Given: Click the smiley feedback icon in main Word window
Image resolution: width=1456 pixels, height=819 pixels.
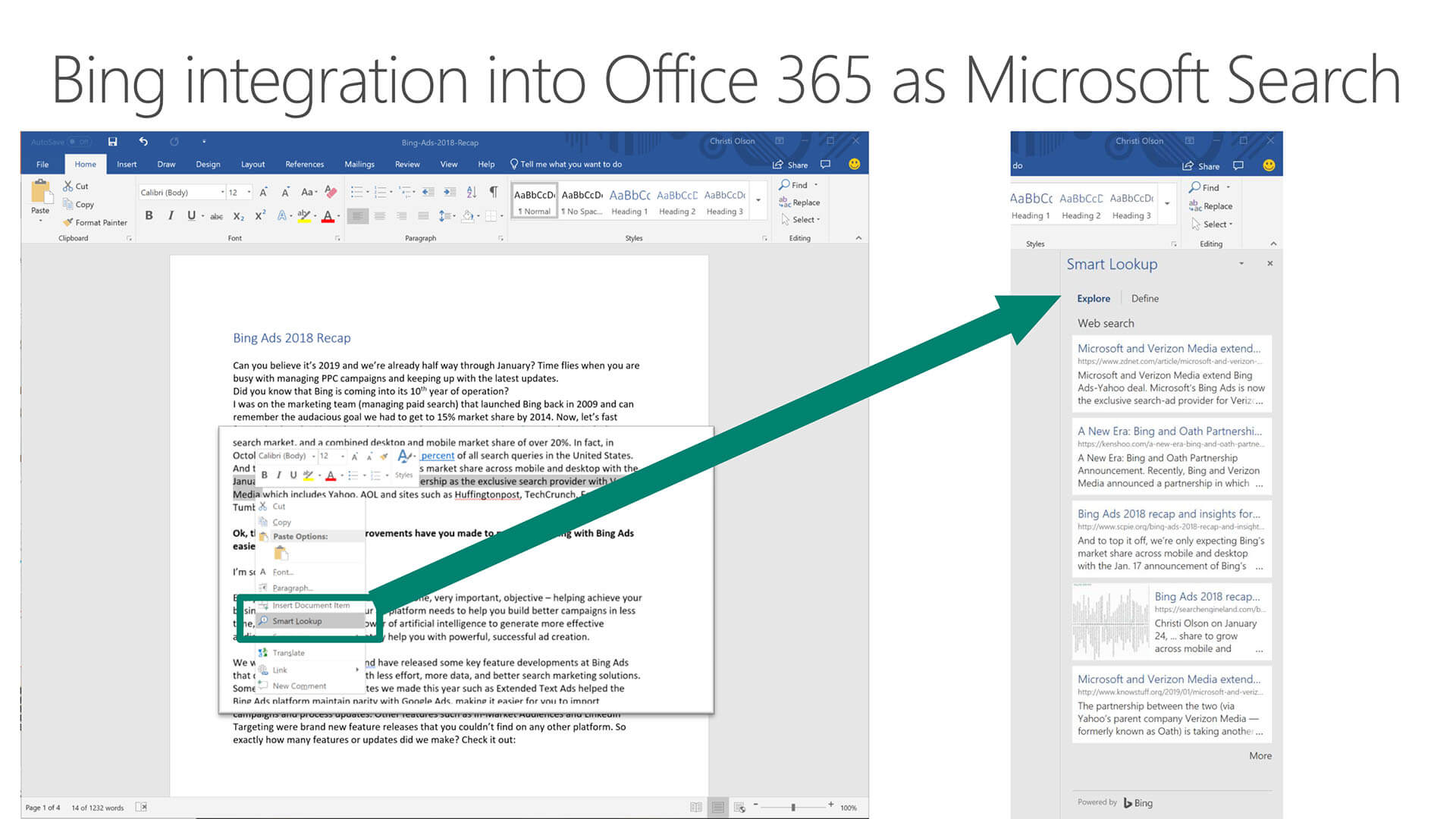Looking at the screenshot, I should (854, 164).
